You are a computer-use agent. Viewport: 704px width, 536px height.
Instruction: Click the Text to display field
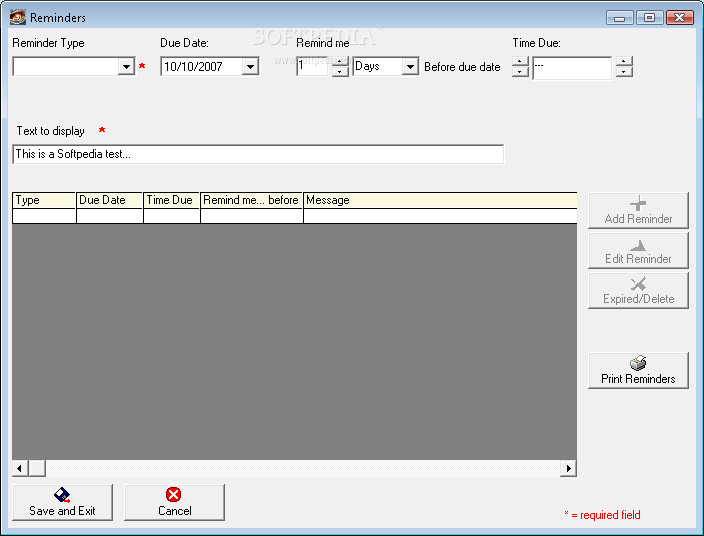tap(258, 154)
